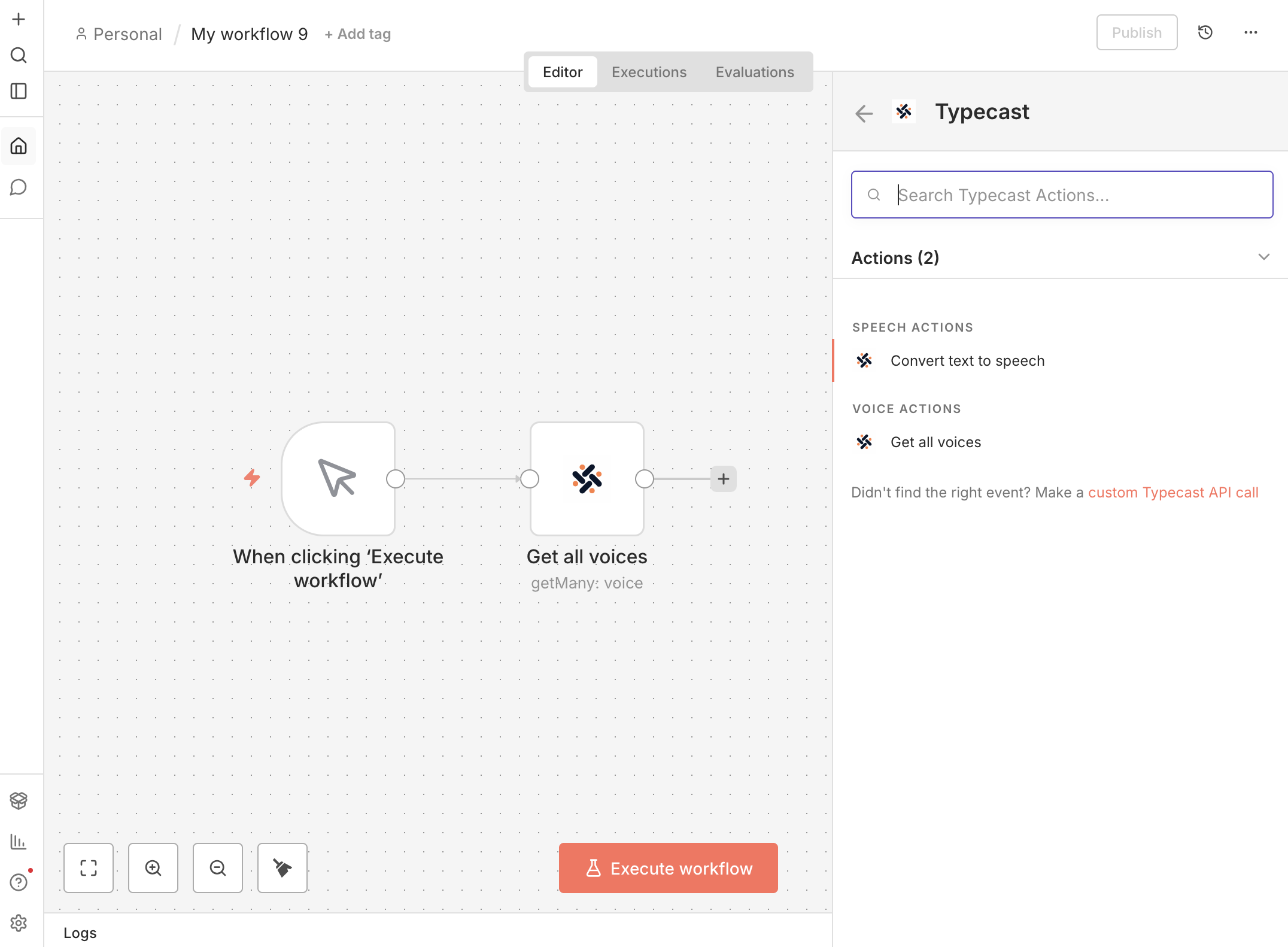Expand the Logs panel
Image resolution: width=1288 pixels, height=947 pixels.
(81, 932)
